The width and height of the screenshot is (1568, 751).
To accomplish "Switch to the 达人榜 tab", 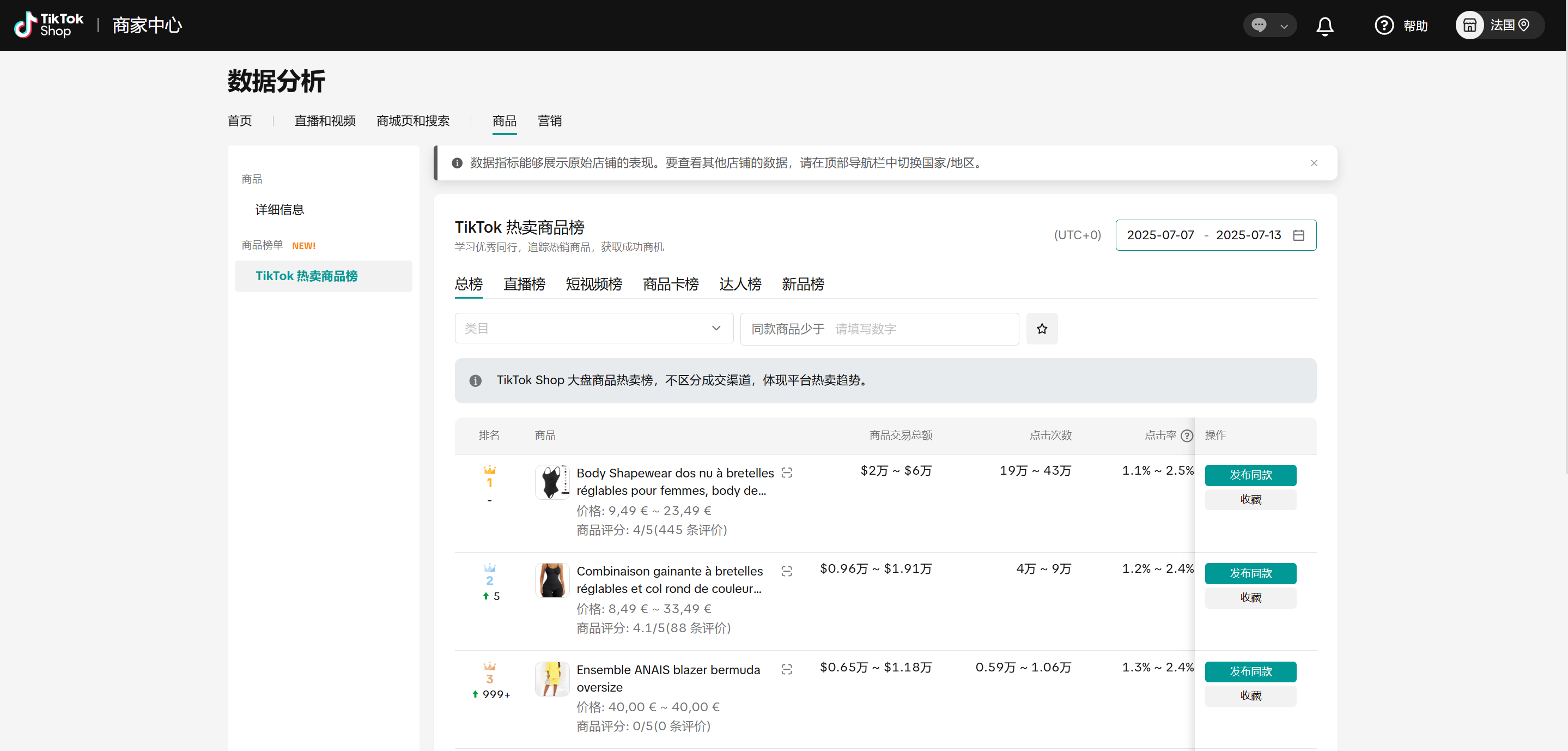I will 739,284.
